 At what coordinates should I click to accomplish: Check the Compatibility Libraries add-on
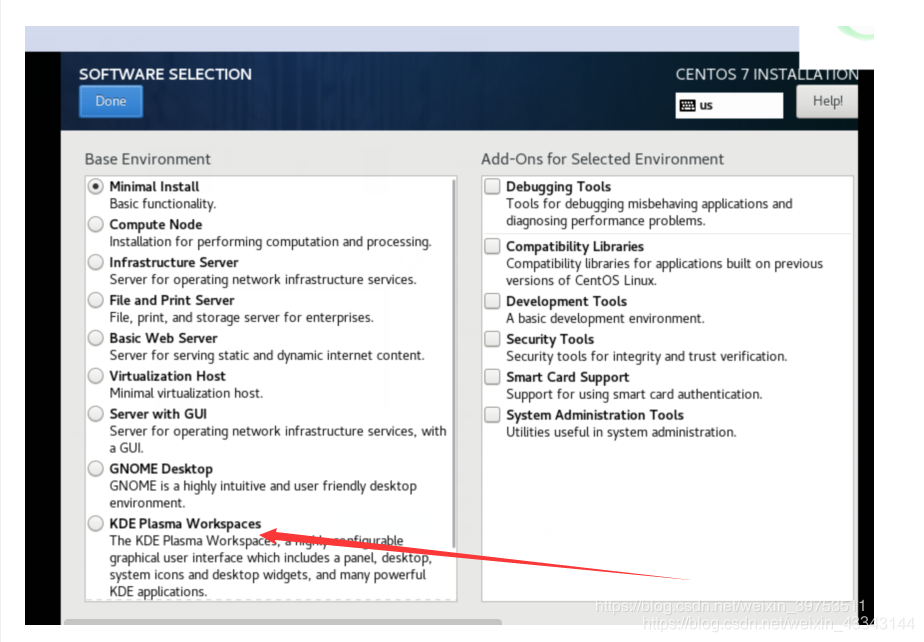tap(492, 246)
